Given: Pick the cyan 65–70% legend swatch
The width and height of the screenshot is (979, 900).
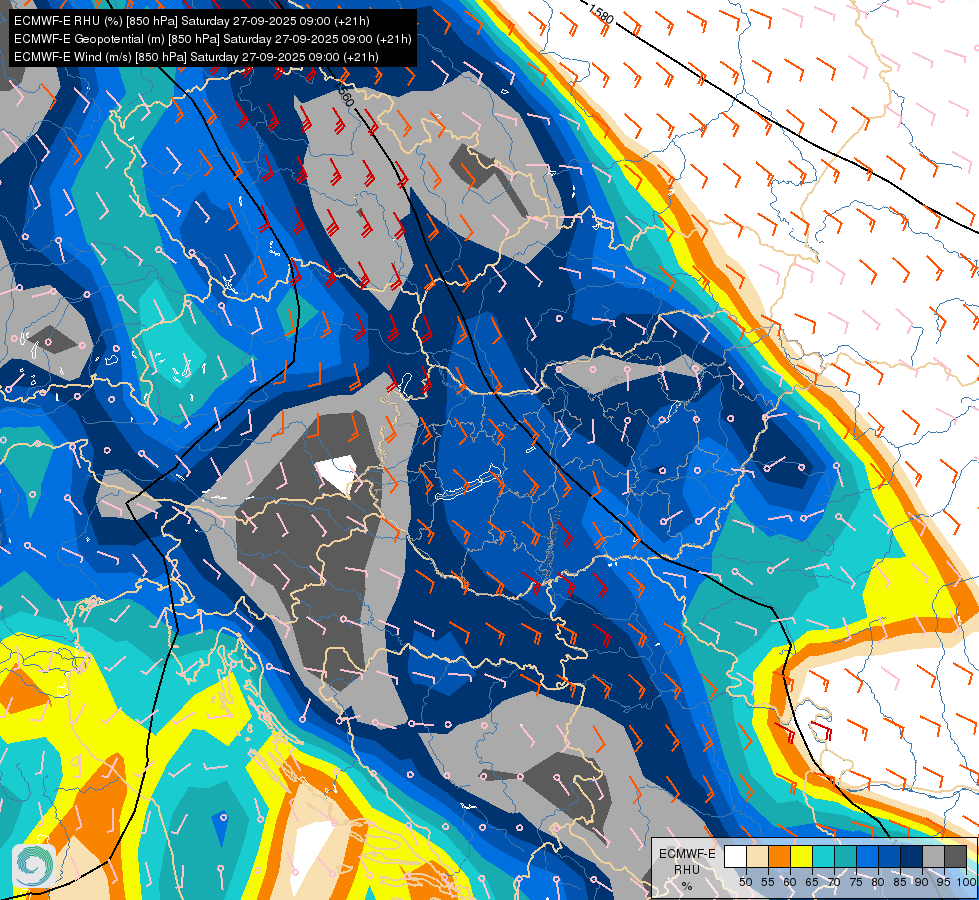Looking at the screenshot, I should pos(823,856).
